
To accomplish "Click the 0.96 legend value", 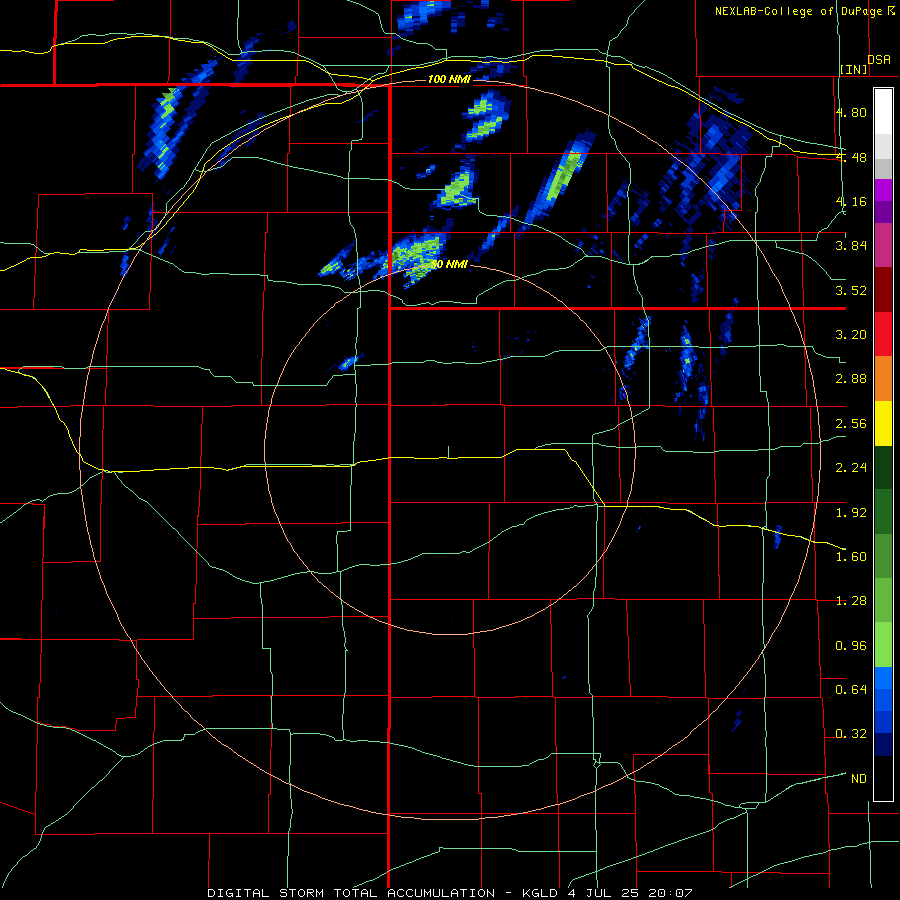I will [x=851, y=646].
